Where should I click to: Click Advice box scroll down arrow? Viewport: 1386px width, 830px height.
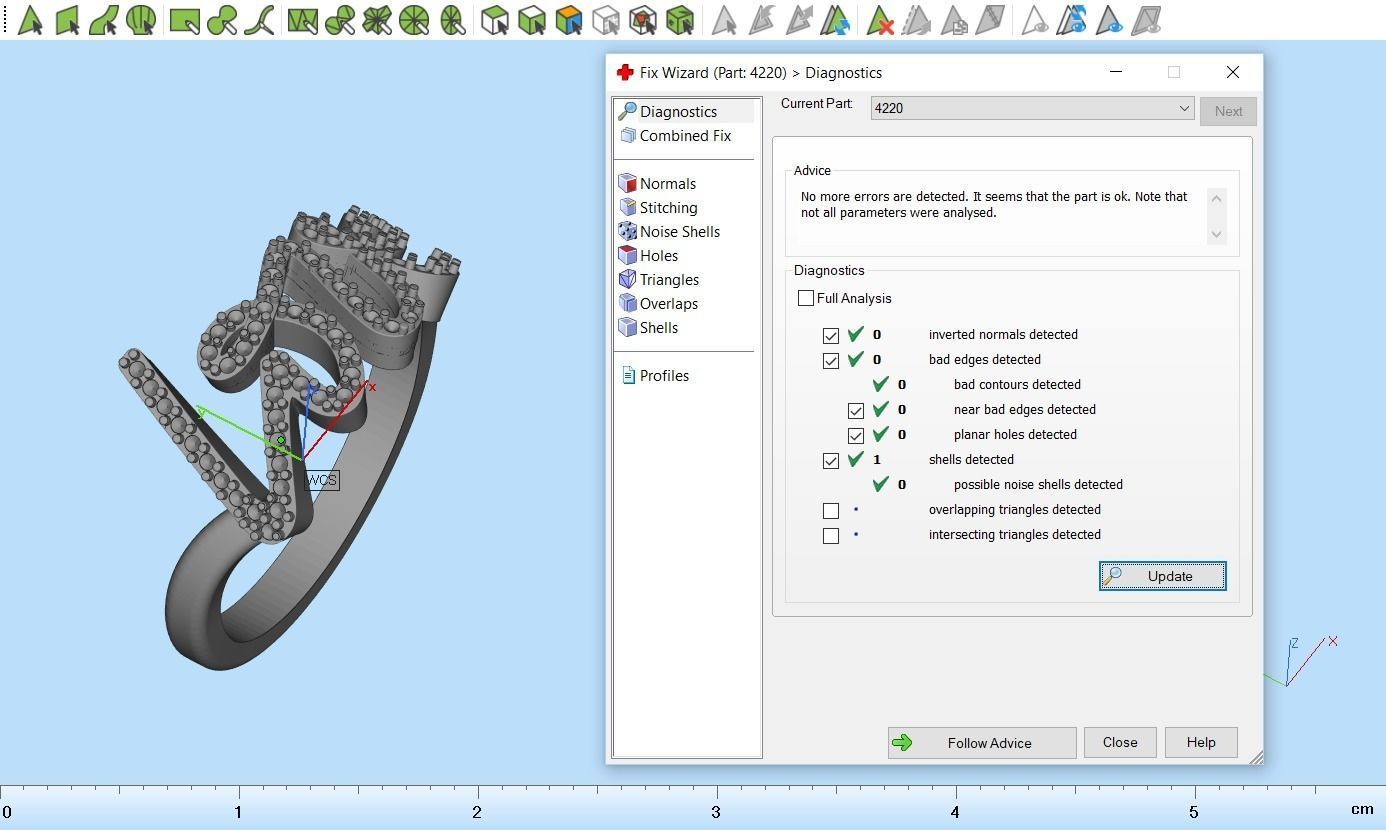1216,234
